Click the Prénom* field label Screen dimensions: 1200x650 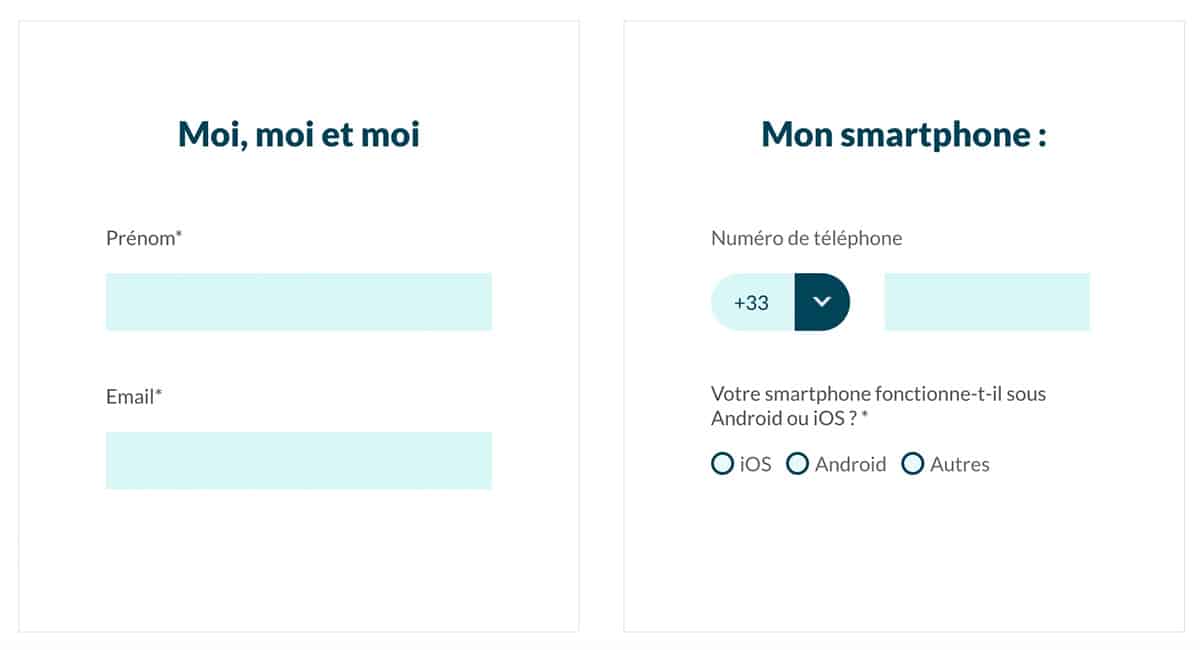(x=144, y=239)
